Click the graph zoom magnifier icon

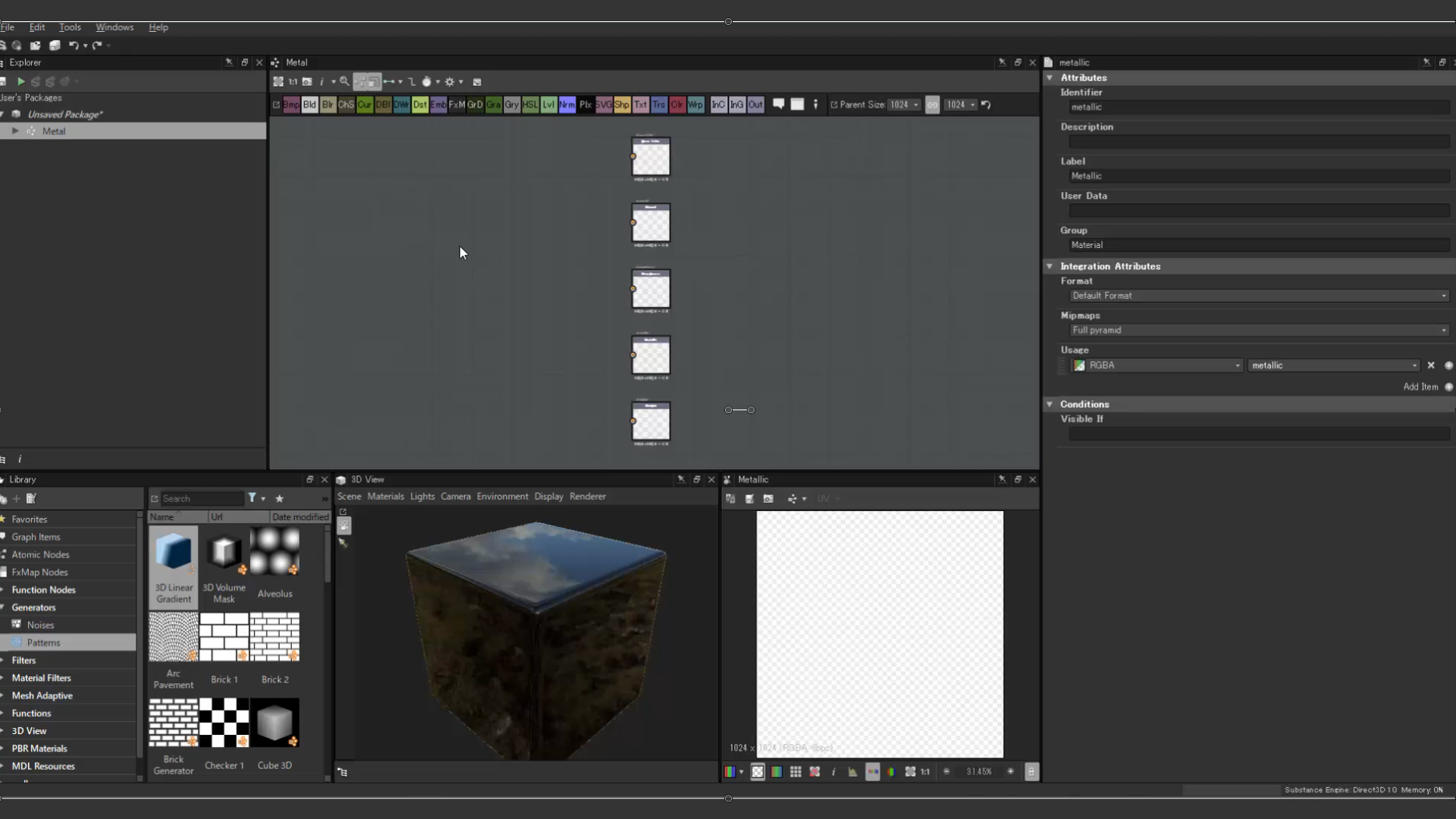pyautogui.click(x=344, y=82)
